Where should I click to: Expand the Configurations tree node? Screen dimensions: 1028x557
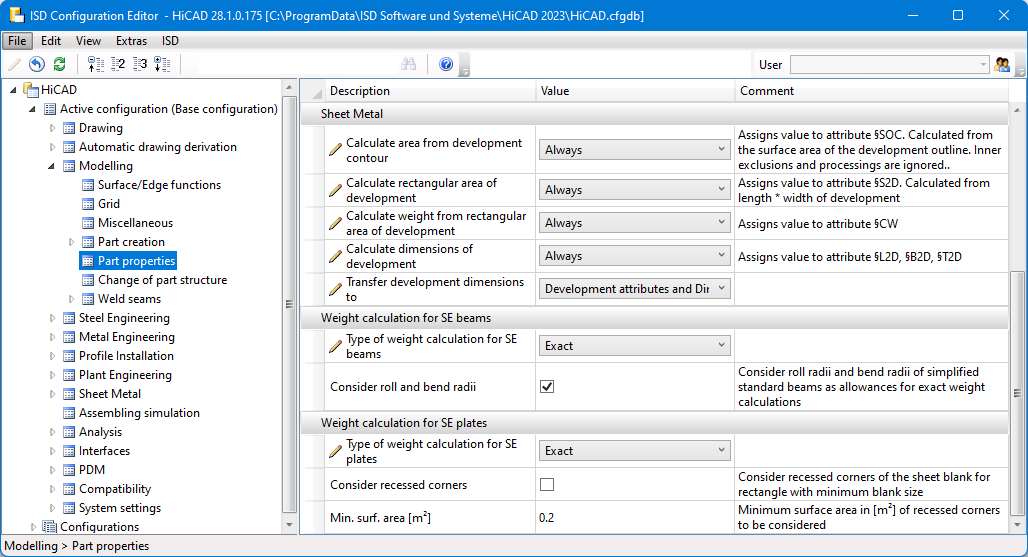pyautogui.click(x=33, y=527)
